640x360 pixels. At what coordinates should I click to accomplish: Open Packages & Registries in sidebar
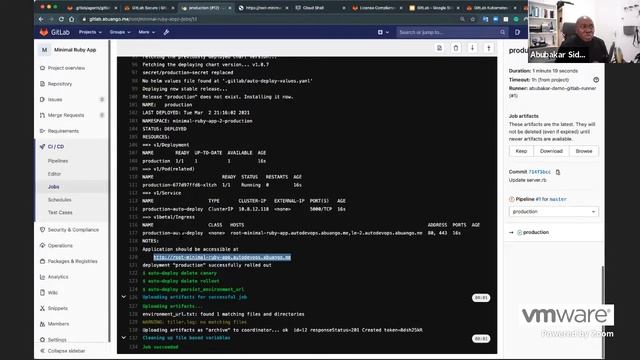coord(73,261)
